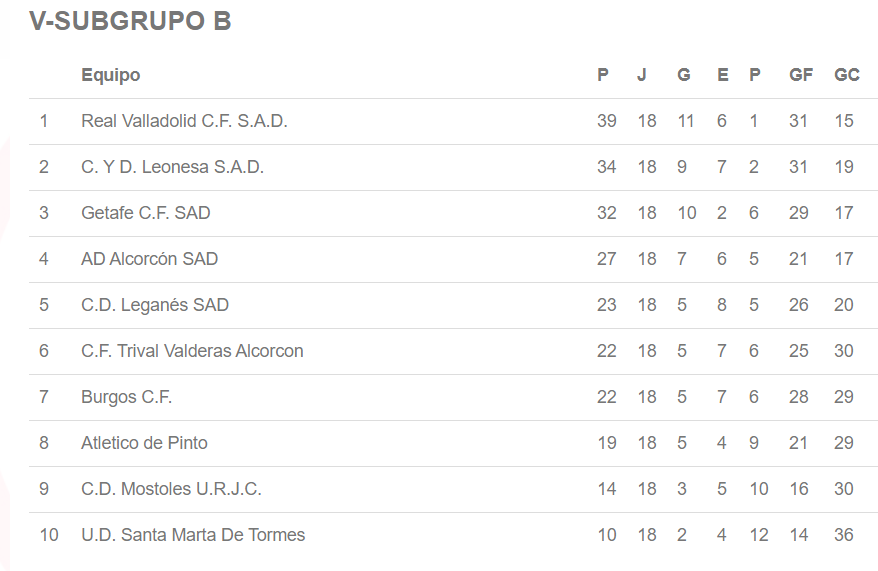Viewport: 878px width, 571px height.
Task: Click position number 10 in table
Action: tap(49, 535)
